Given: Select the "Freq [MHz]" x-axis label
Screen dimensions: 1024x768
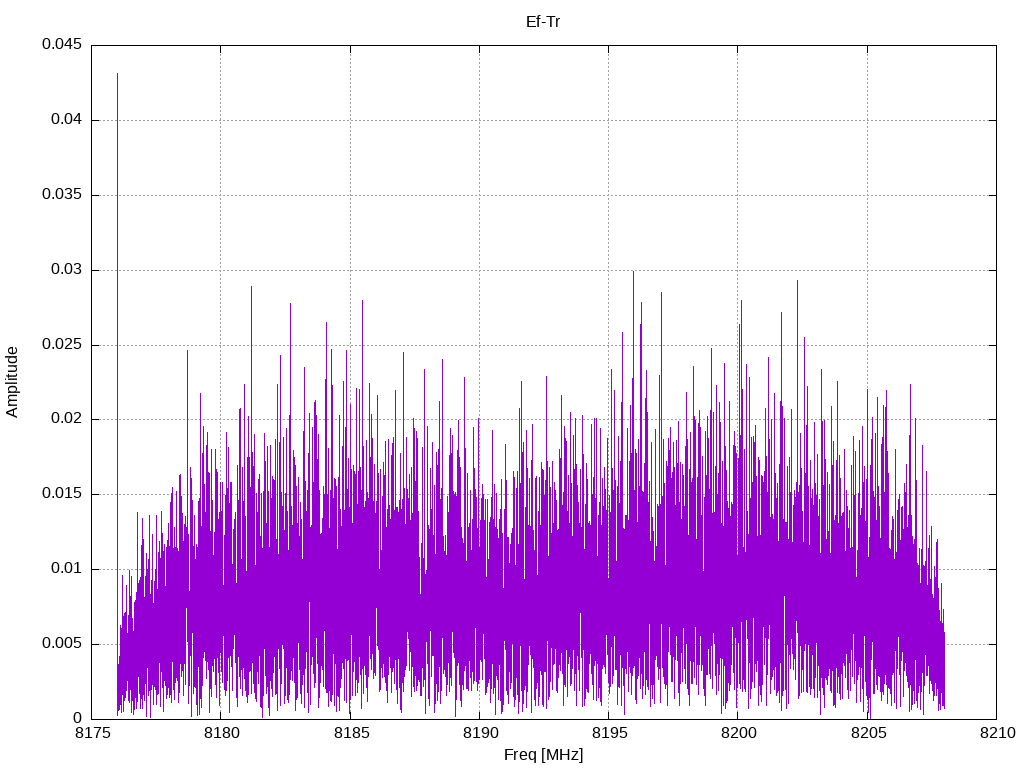Looking at the screenshot, I should click(543, 755).
